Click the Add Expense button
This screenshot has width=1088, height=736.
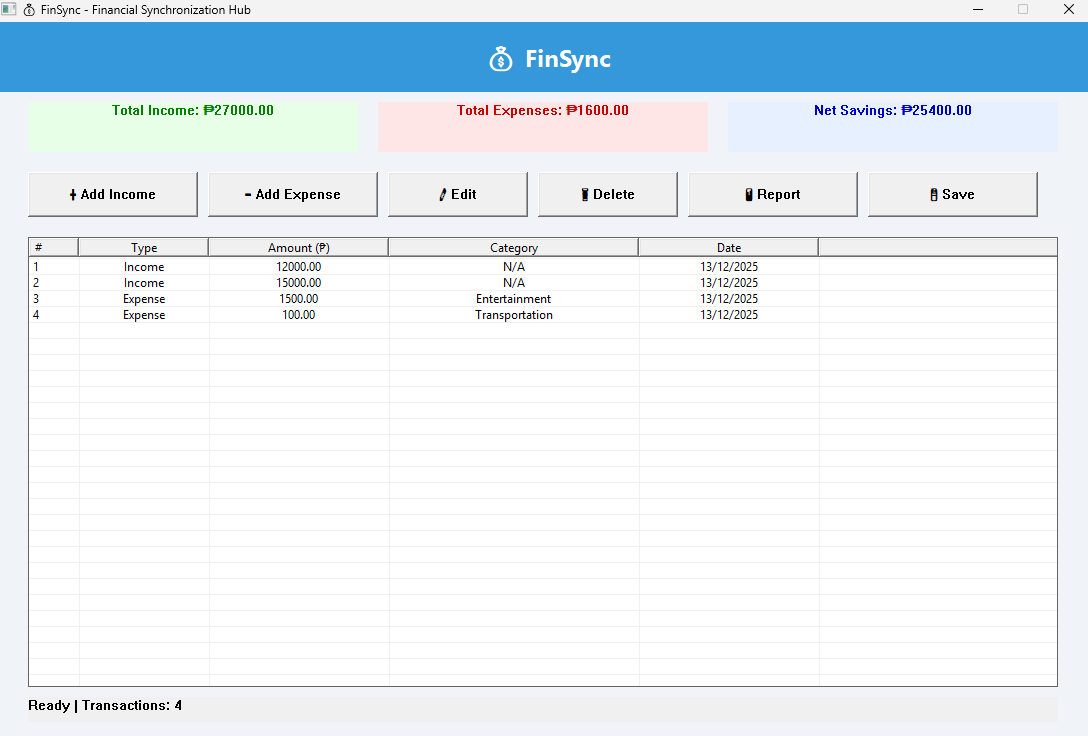click(293, 194)
